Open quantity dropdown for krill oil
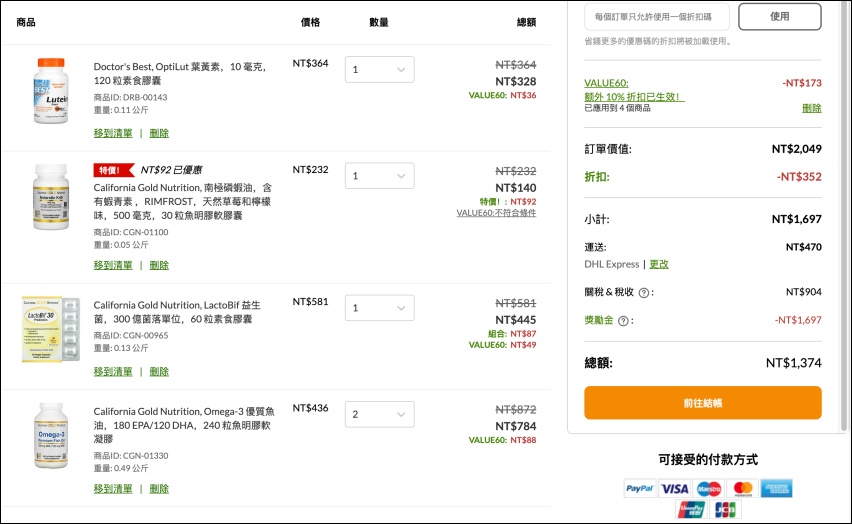The height and width of the screenshot is (524, 852). 379,176
